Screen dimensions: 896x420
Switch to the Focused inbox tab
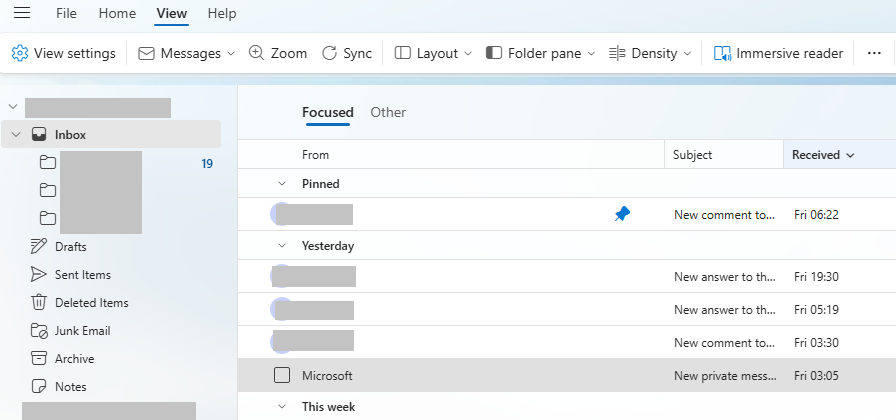pos(327,113)
